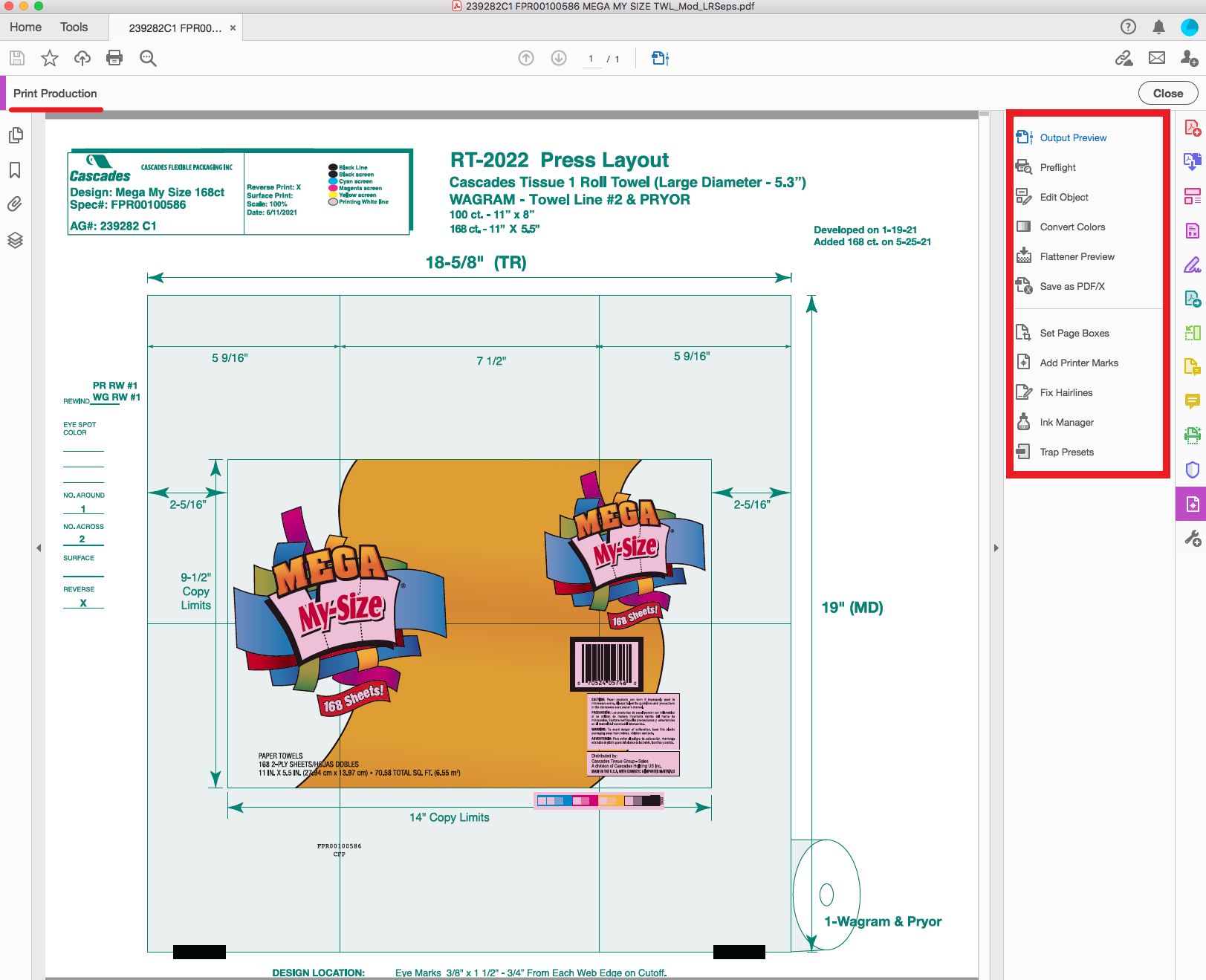Go to previous page arrow
The width and height of the screenshot is (1206, 980).
[x=526, y=58]
